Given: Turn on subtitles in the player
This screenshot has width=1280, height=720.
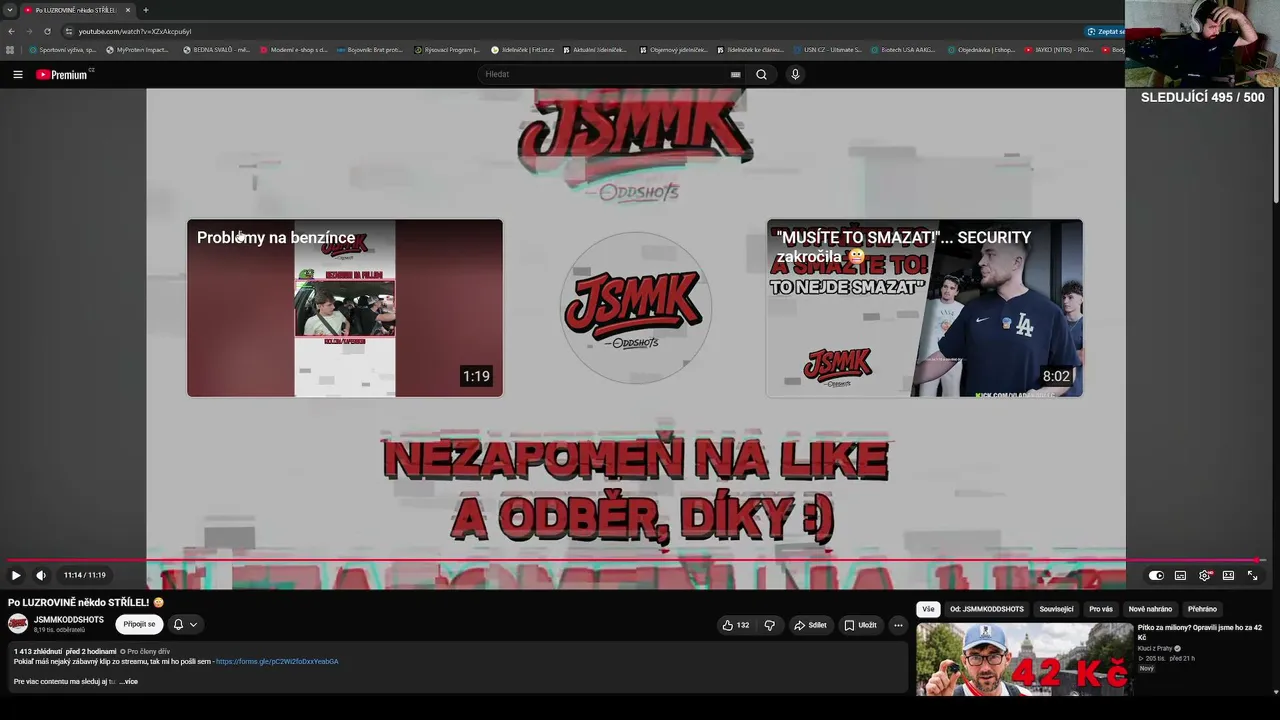Looking at the screenshot, I should (1180, 575).
